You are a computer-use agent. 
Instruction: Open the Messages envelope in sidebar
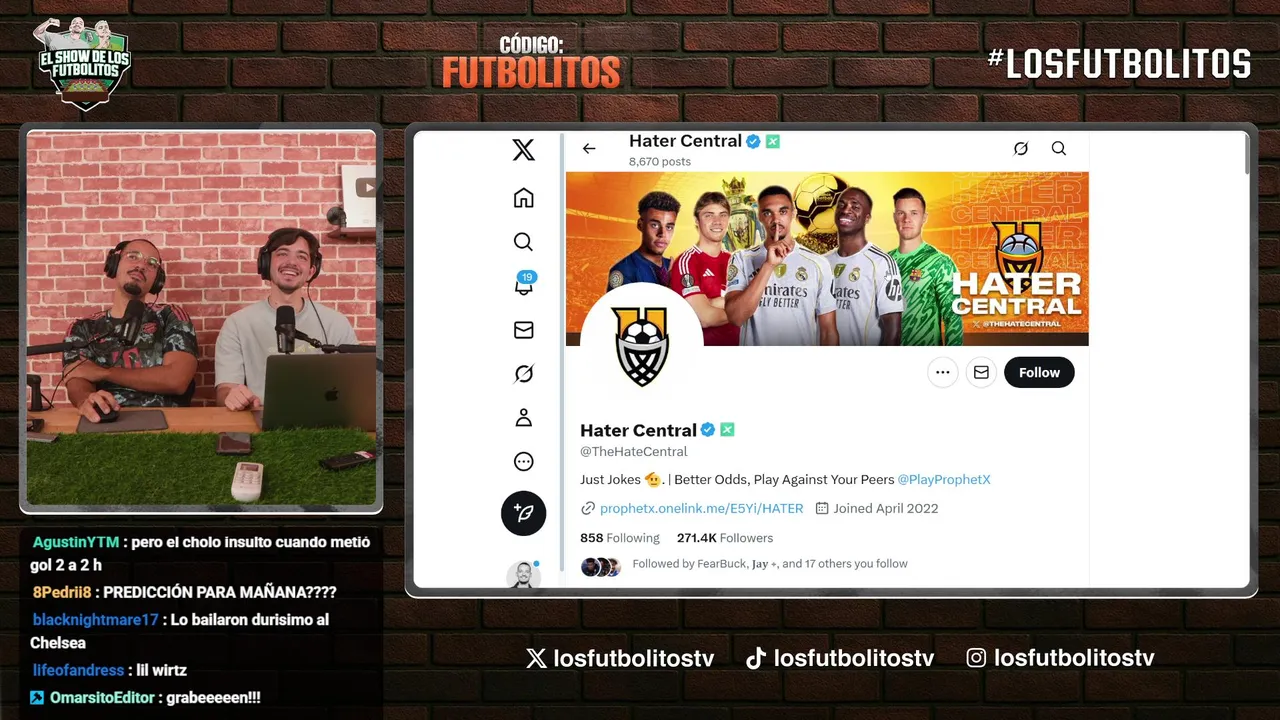pyautogui.click(x=523, y=330)
